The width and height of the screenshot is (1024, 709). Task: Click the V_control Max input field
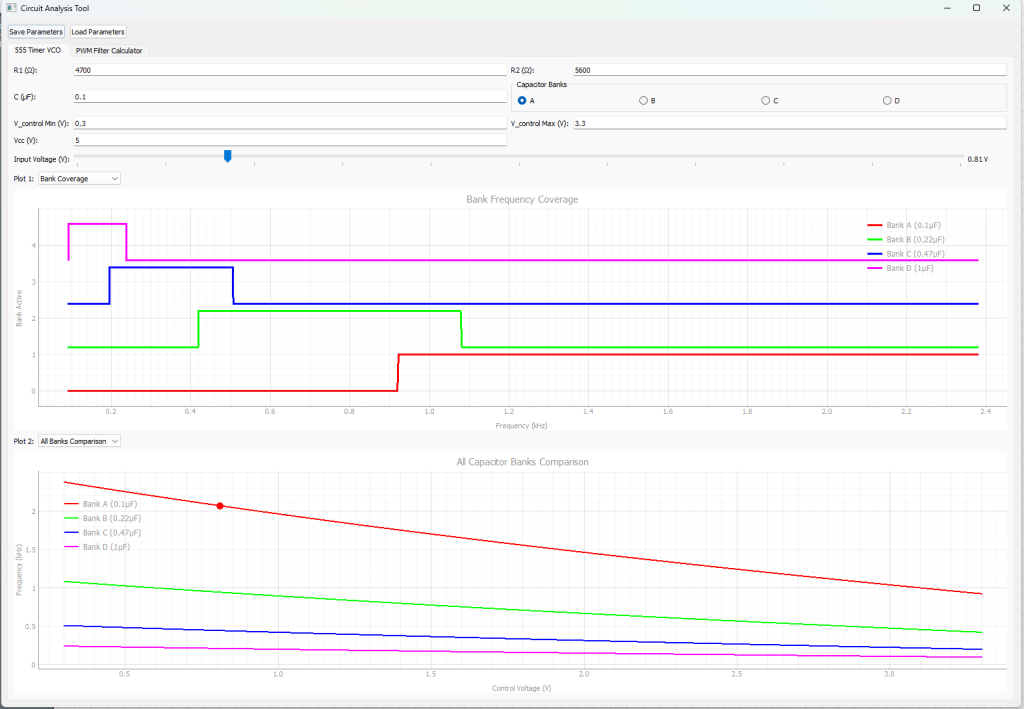[x=788, y=124]
